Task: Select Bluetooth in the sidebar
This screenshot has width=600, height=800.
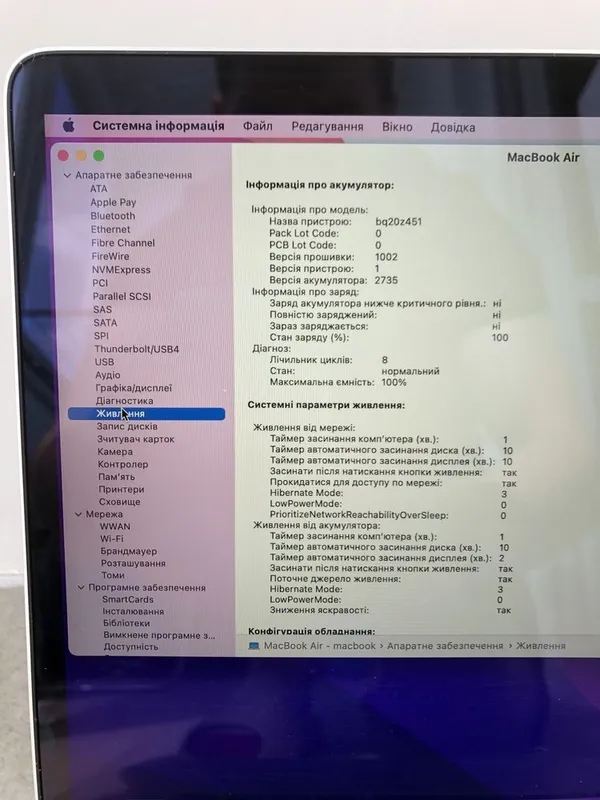Action: tap(113, 216)
